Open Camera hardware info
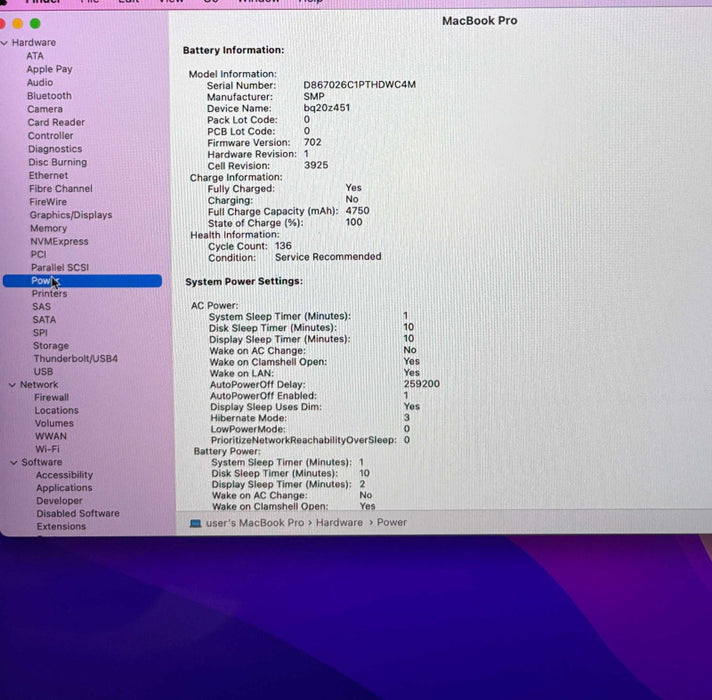Screen dimensions: 712x700 point(45,109)
